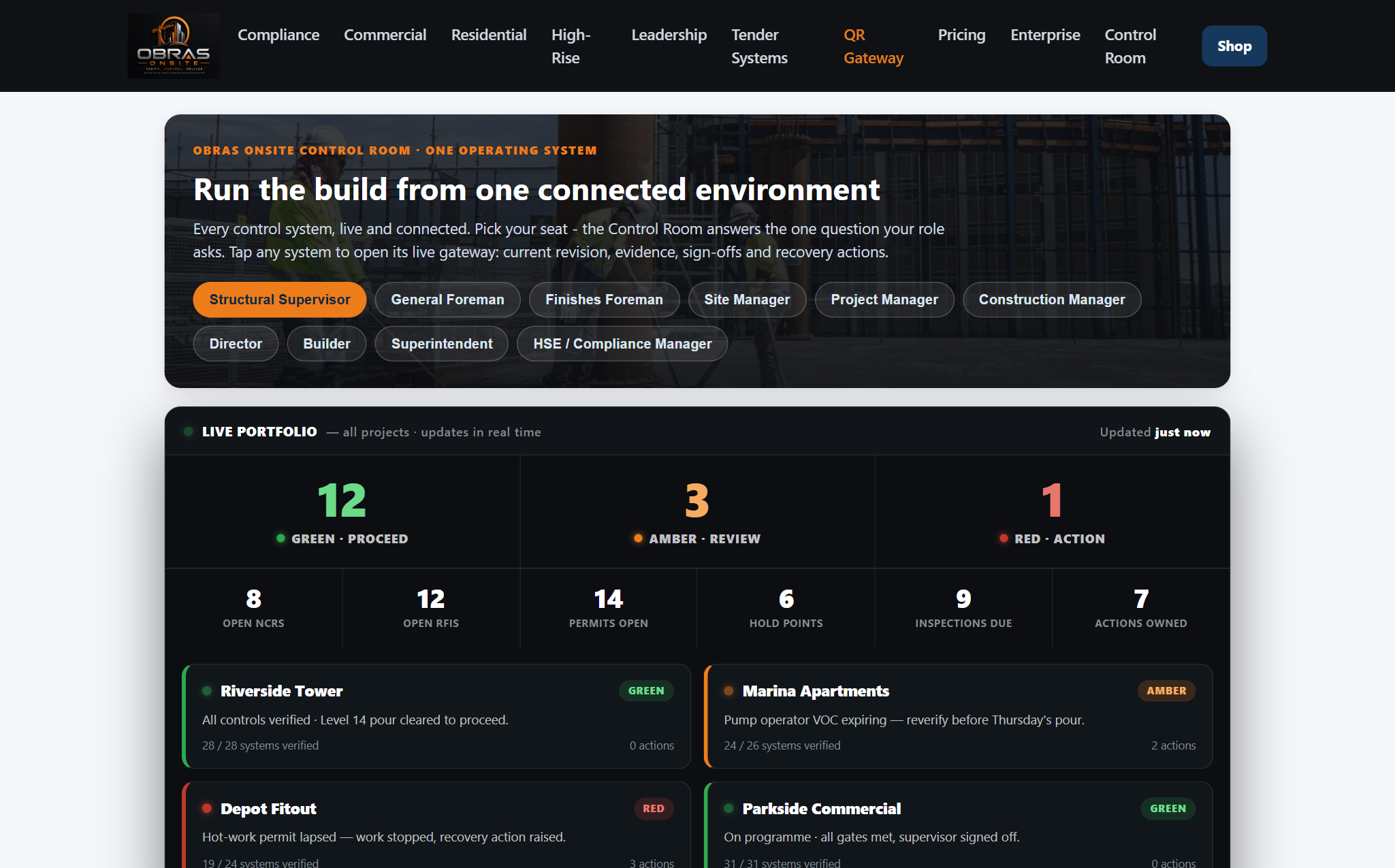Open the Marina Apartments project title
The image size is (1395, 868).
click(x=816, y=691)
